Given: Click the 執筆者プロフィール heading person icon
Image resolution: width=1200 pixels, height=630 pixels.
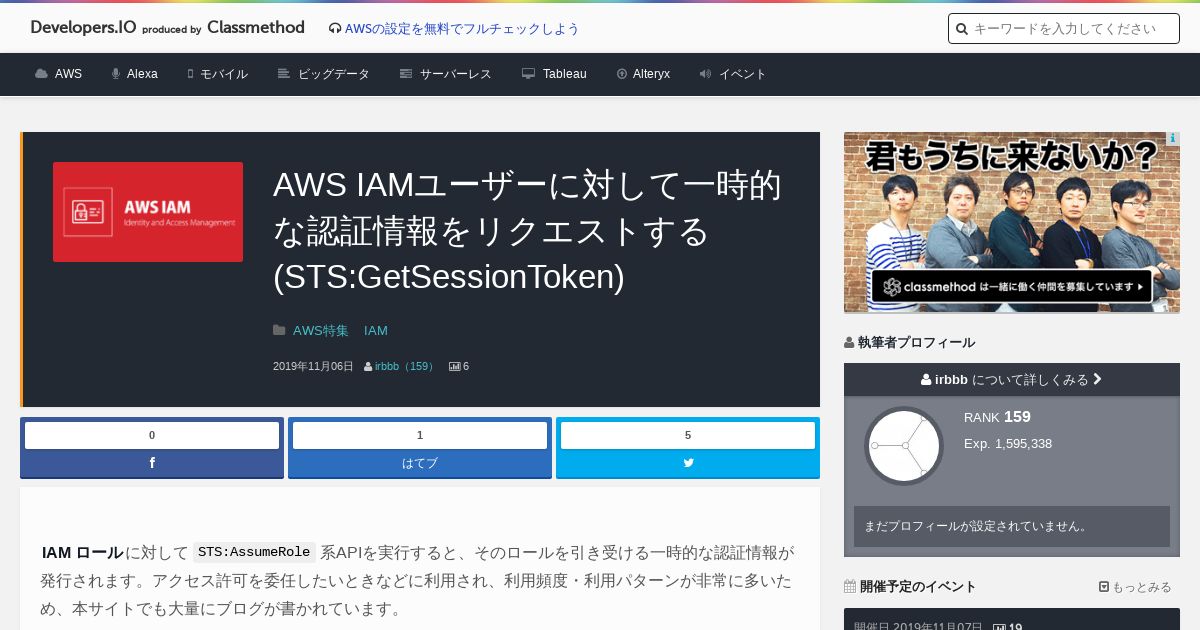Looking at the screenshot, I should click(x=849, y=342).
